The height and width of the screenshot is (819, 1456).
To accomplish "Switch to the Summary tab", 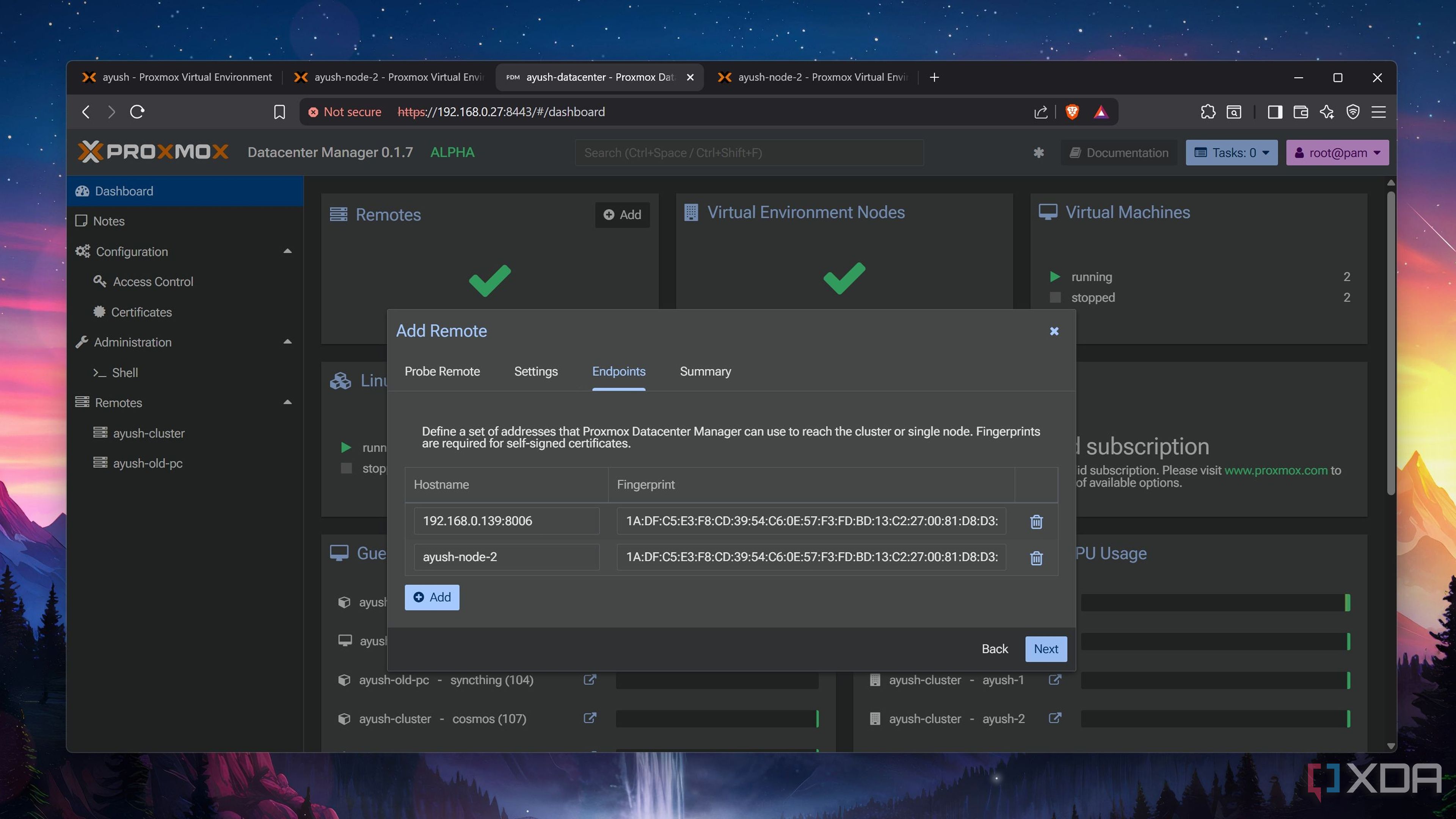I will click(x=705, y=371).
